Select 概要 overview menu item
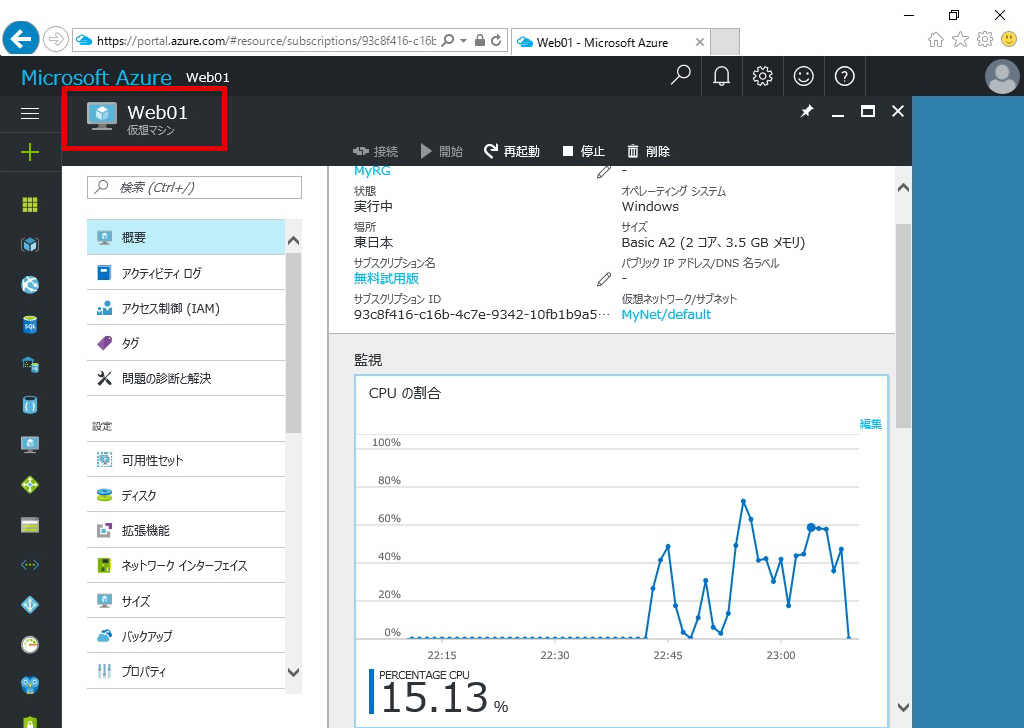Viewport: 1024px width, 728px height. (x=186, y=237)
